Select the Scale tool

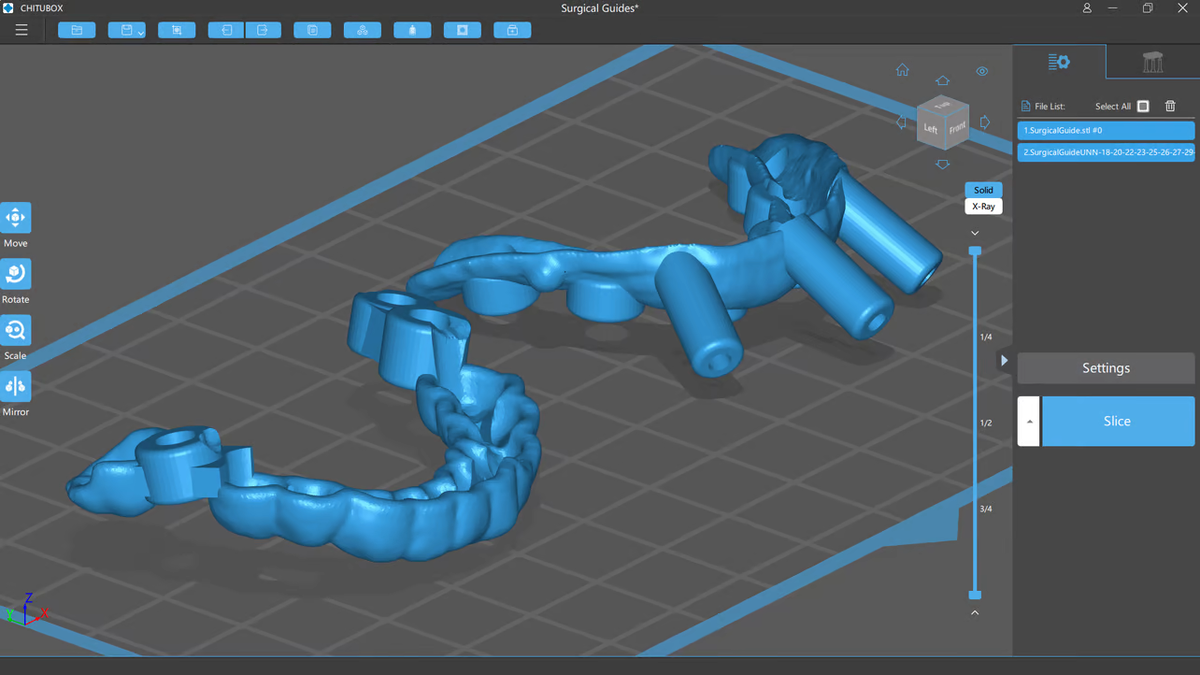click(x=15, y=330)
